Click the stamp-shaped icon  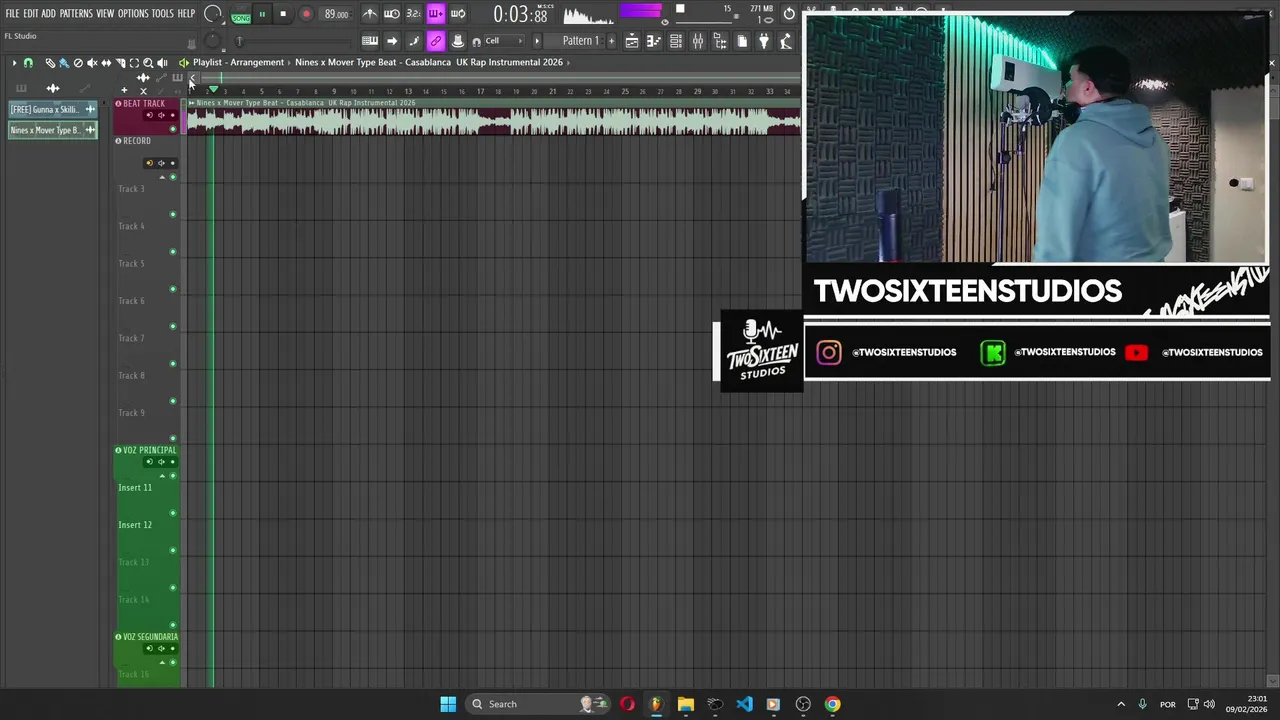coord(457,41)
